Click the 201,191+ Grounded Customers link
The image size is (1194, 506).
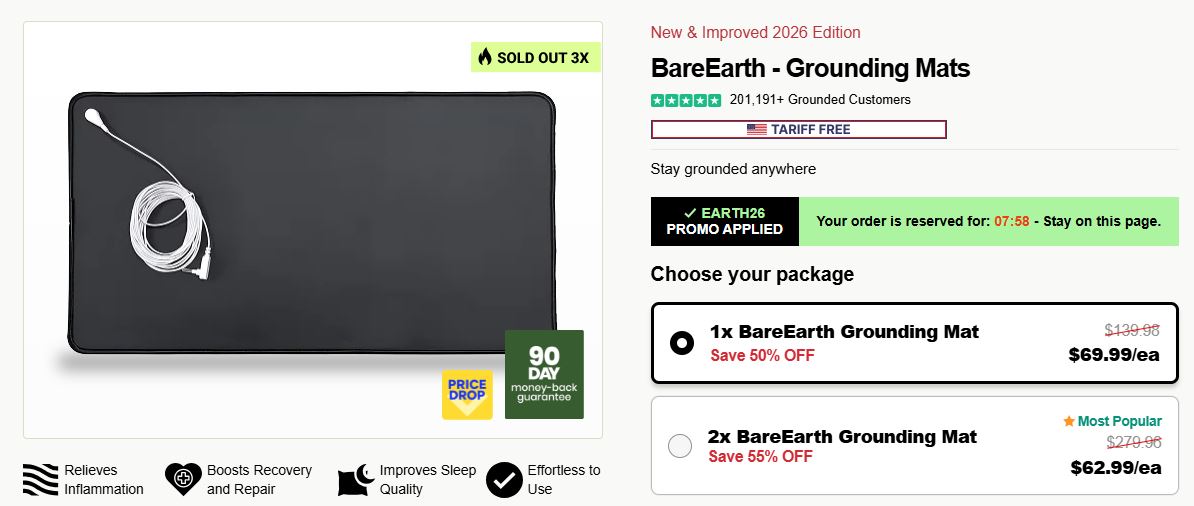point(820,100)
